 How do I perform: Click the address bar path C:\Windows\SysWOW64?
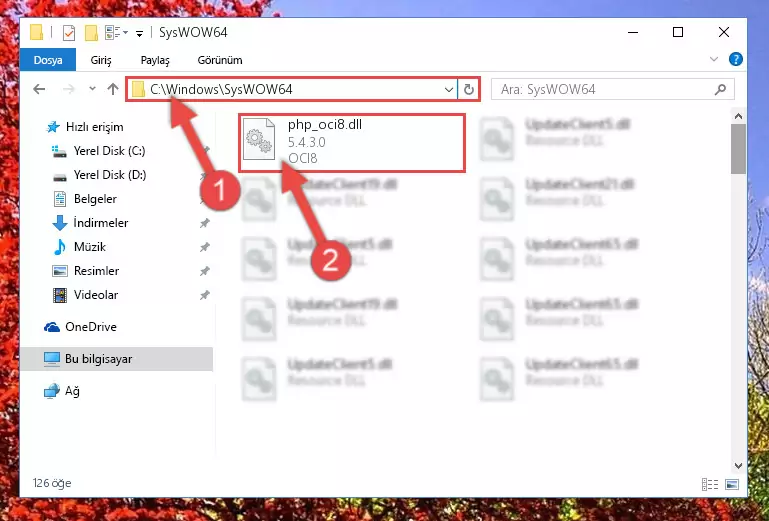tap(221, 89)
